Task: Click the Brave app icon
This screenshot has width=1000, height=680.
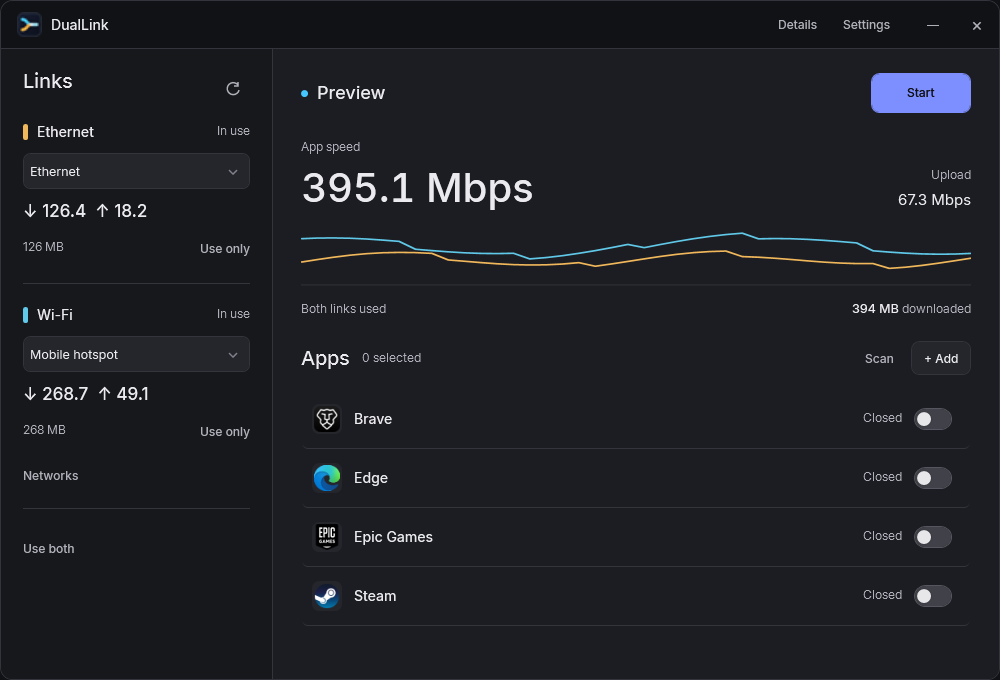Action: (x=327, y=419)
